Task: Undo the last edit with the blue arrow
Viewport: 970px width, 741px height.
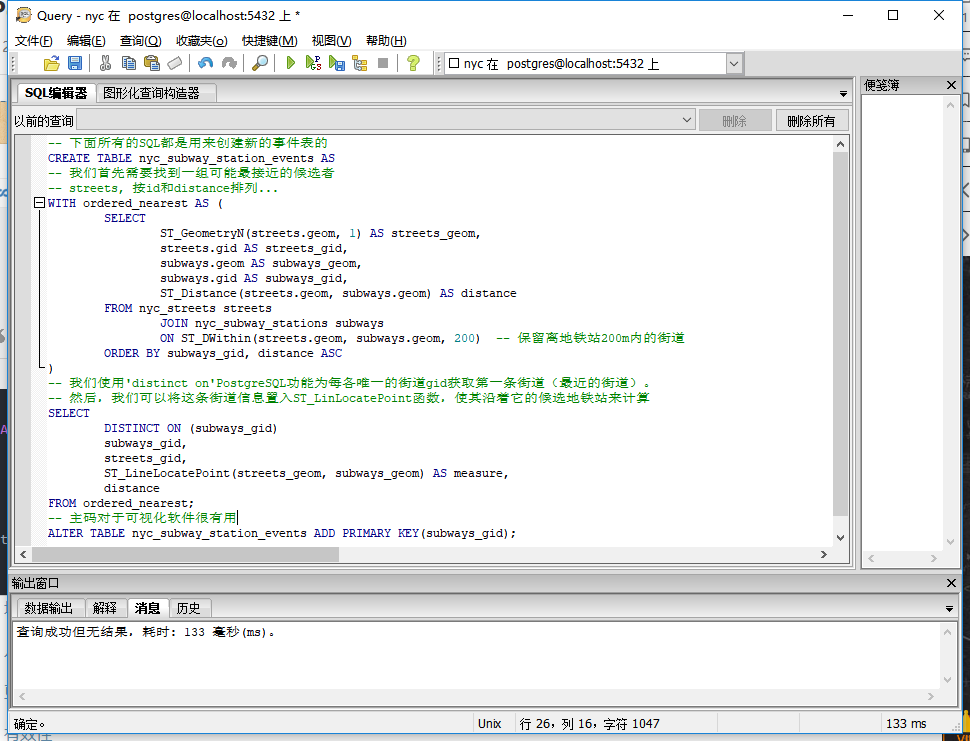Action: pos(205,63)
